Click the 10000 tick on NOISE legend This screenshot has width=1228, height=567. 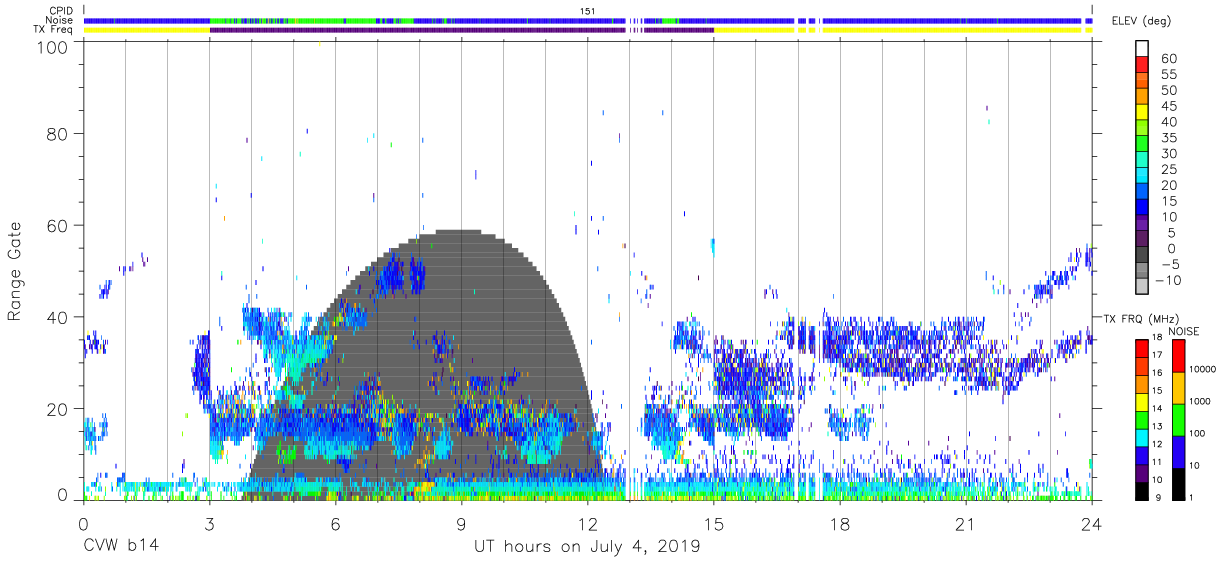[x=1204, y=370]
